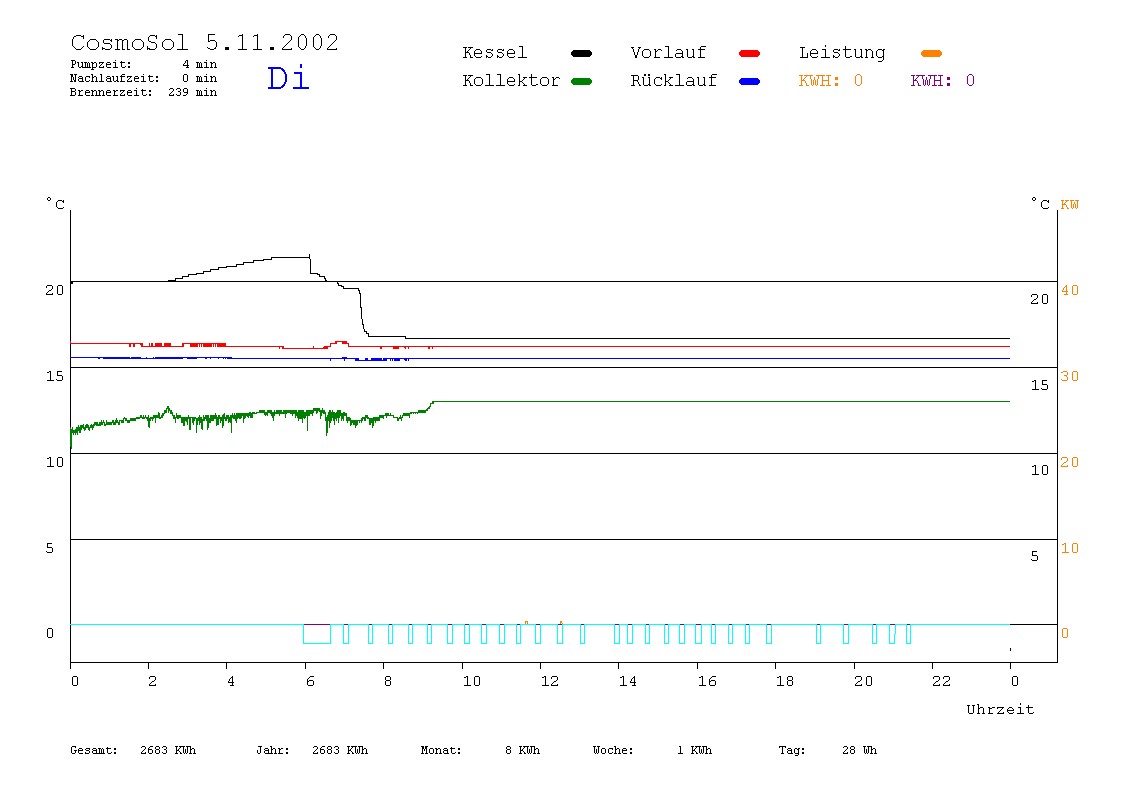Select the 'Pumpzeit:' label
Viewport: 1148px width, 812px height.
coord(101,64)
